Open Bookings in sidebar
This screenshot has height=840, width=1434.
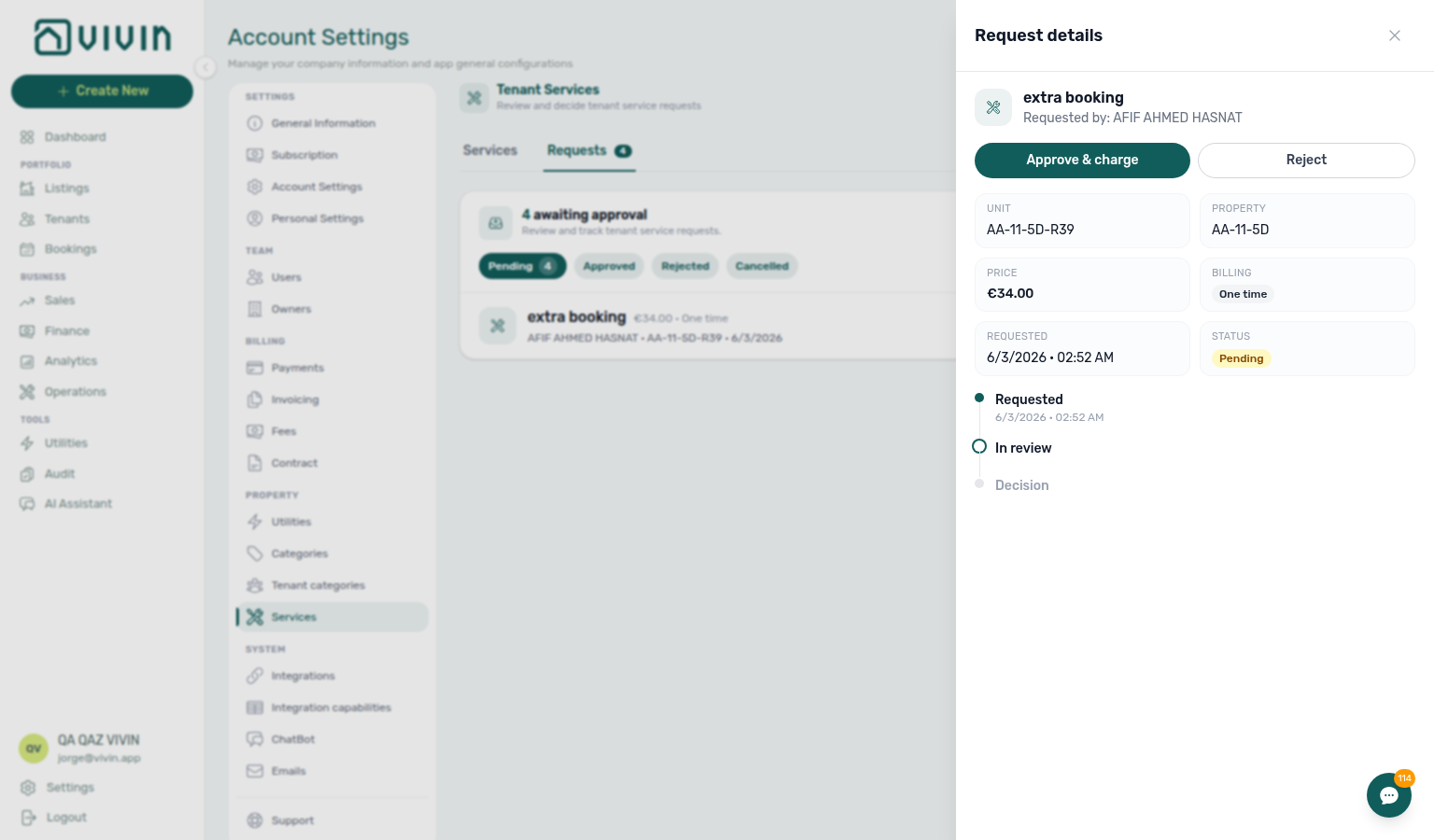60,249
